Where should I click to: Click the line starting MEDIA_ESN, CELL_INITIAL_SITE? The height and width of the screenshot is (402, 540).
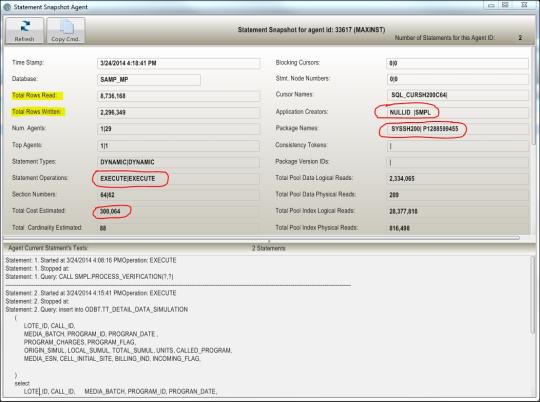(112, 359)
